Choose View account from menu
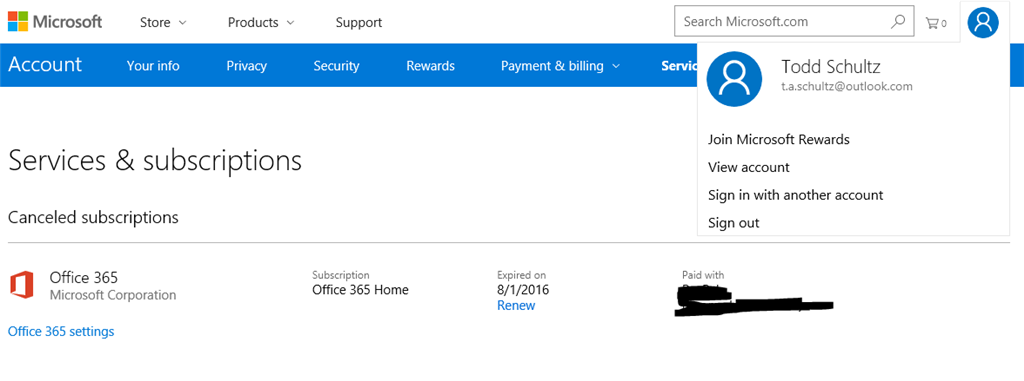Image resolution: width=1024 pixels, height=381 pixels. tap(748, 167)
